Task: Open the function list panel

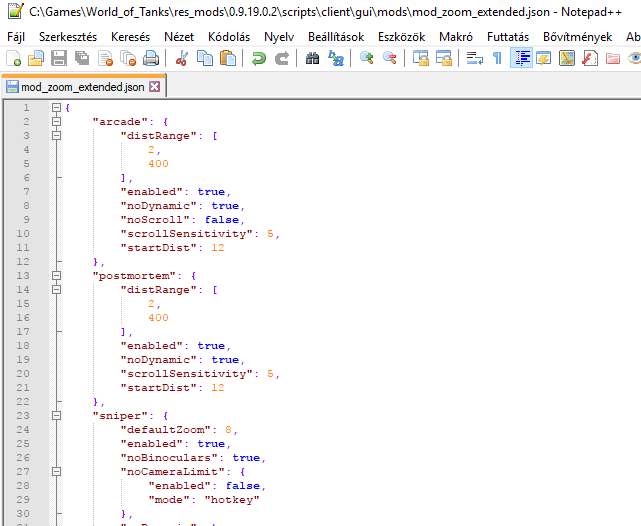Action: tap(589, 58)
